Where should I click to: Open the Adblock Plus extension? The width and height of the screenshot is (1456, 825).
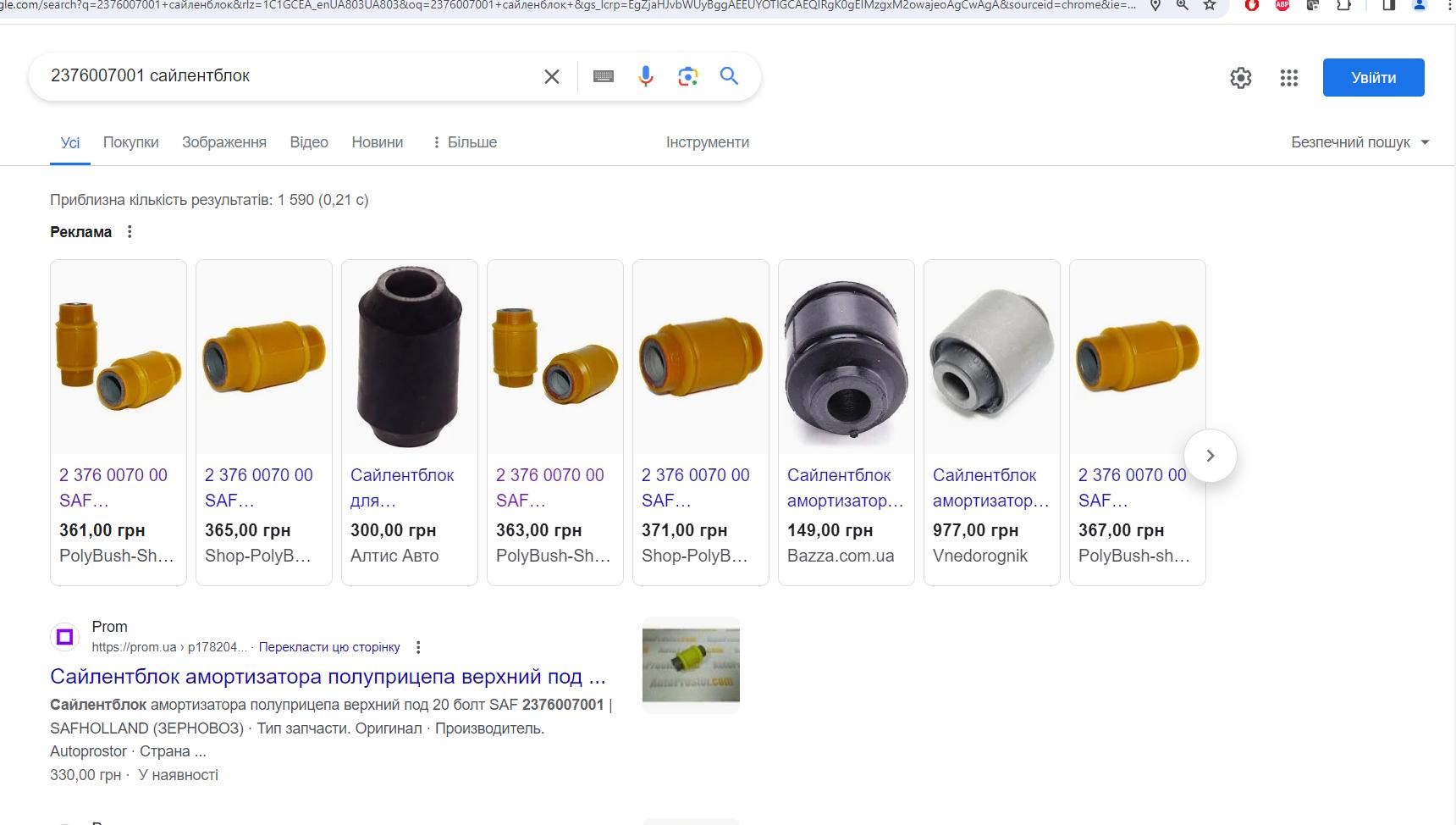[x=1282, y=6]
